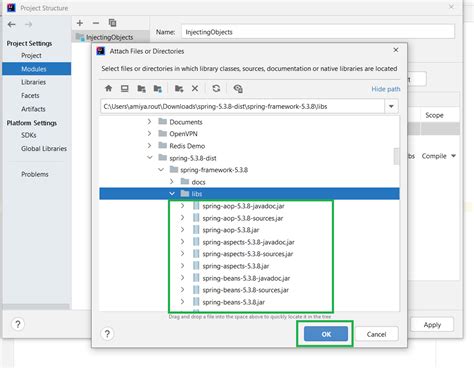
Task: Navigate back in Project Structure
Action: point(12,24)
